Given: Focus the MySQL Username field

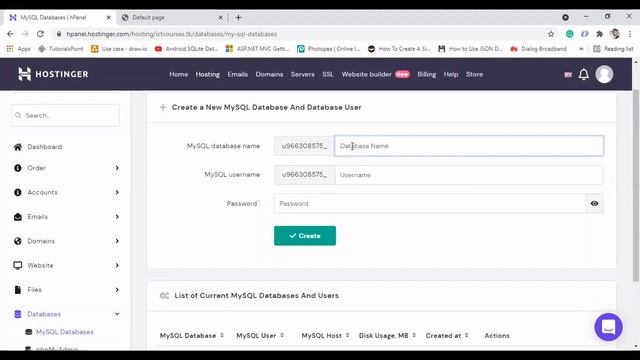Looking at the screenshot, I should click(x=469, y=175).
